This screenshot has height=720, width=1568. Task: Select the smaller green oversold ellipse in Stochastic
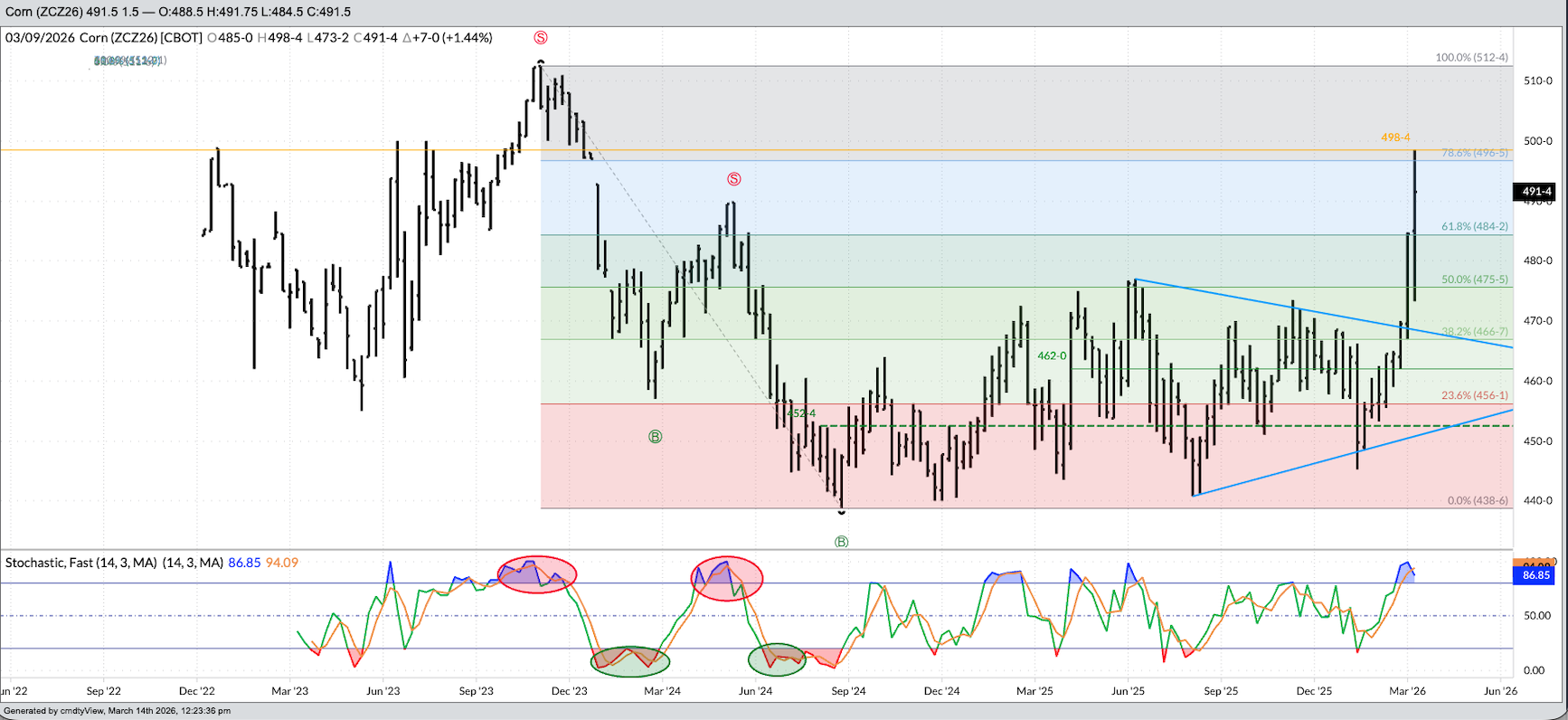coord(777,659)
